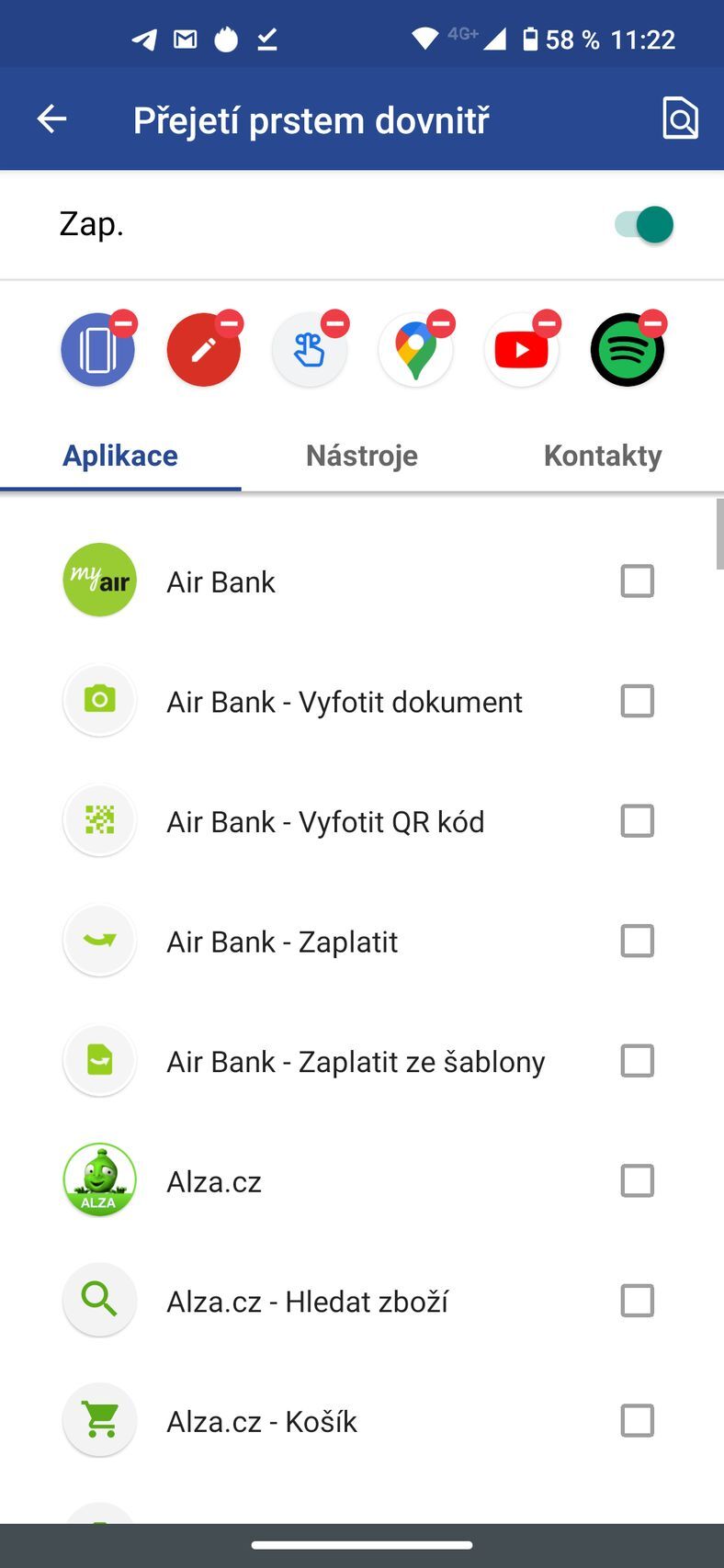Tap the touch gesture shortcut icon
This screenshot has width=724, height=1568.
pos(309,351)
